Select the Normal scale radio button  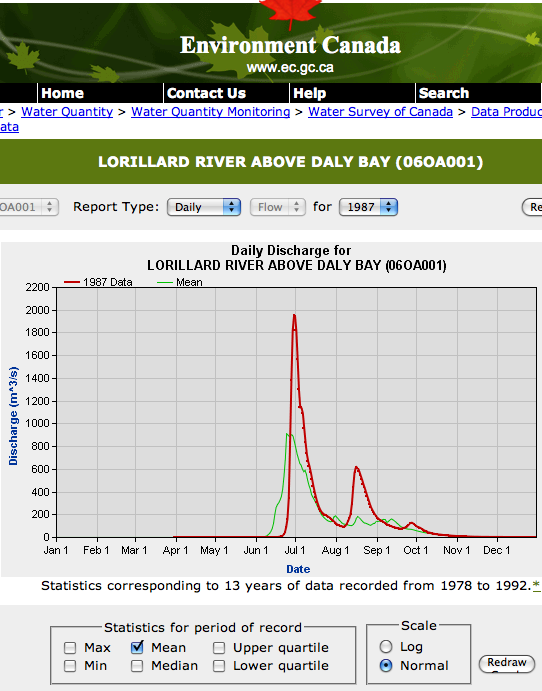pos(386,665)
